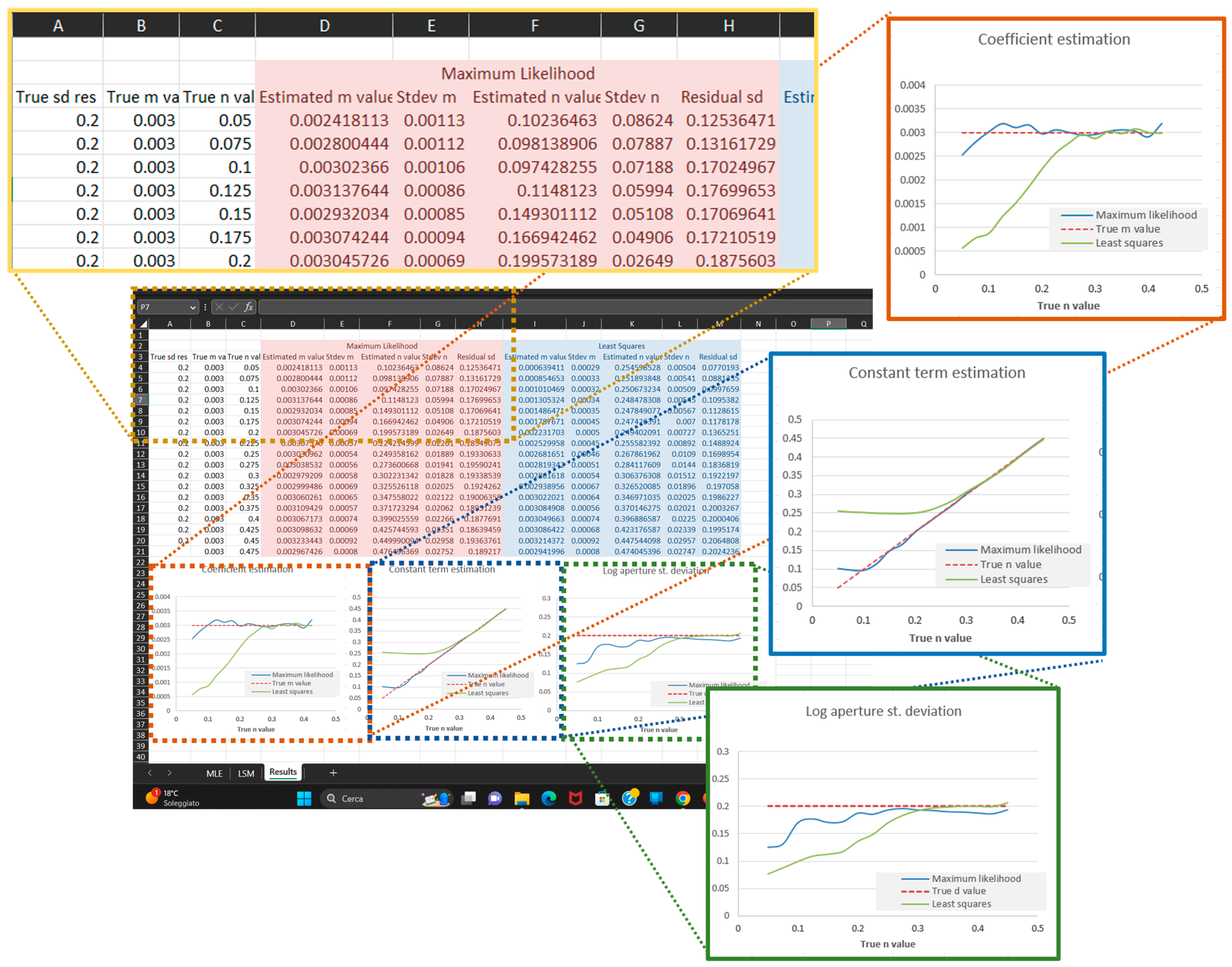The image size is (1232, 967).
Task: Open File Explorer from taskbar
Action: tap(522, 798)
